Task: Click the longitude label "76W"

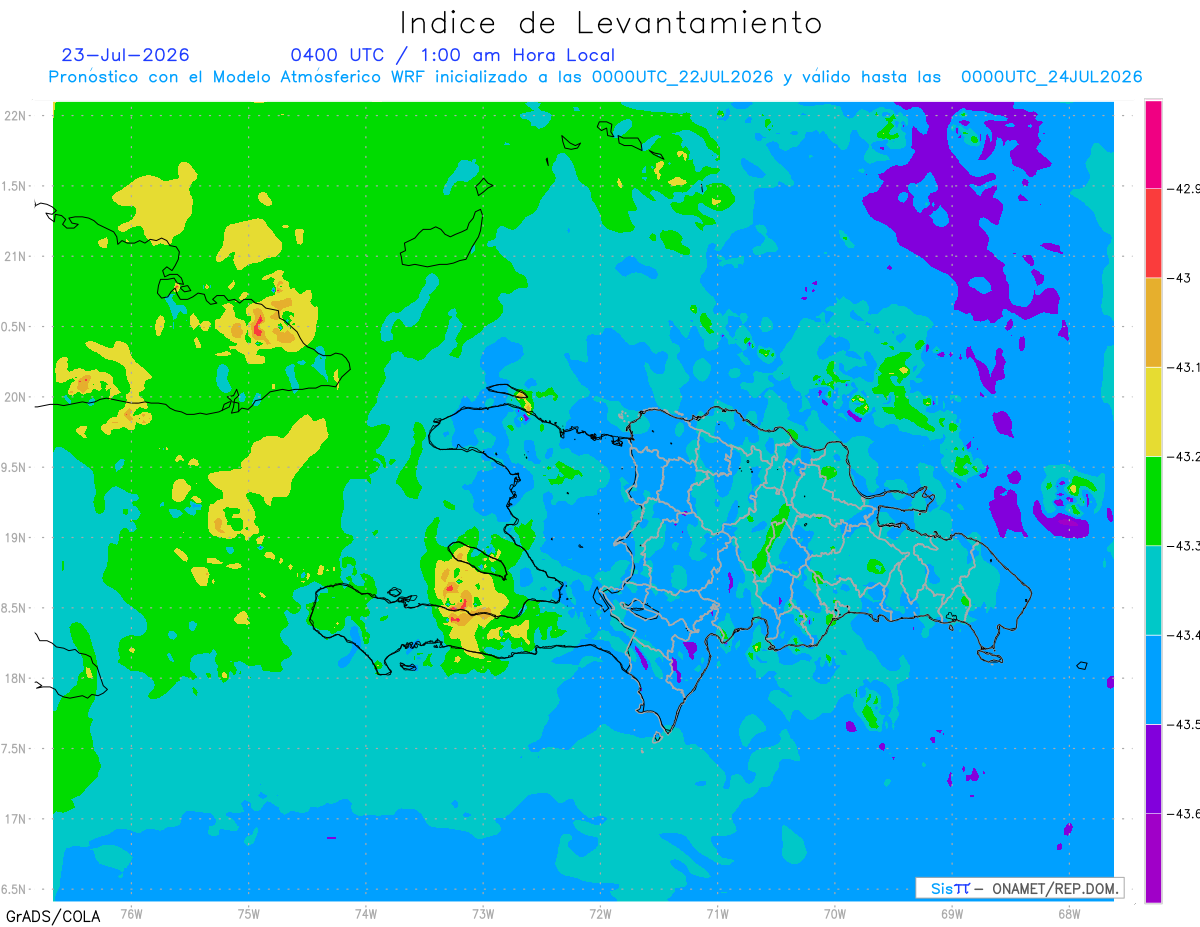Action: 131,912
